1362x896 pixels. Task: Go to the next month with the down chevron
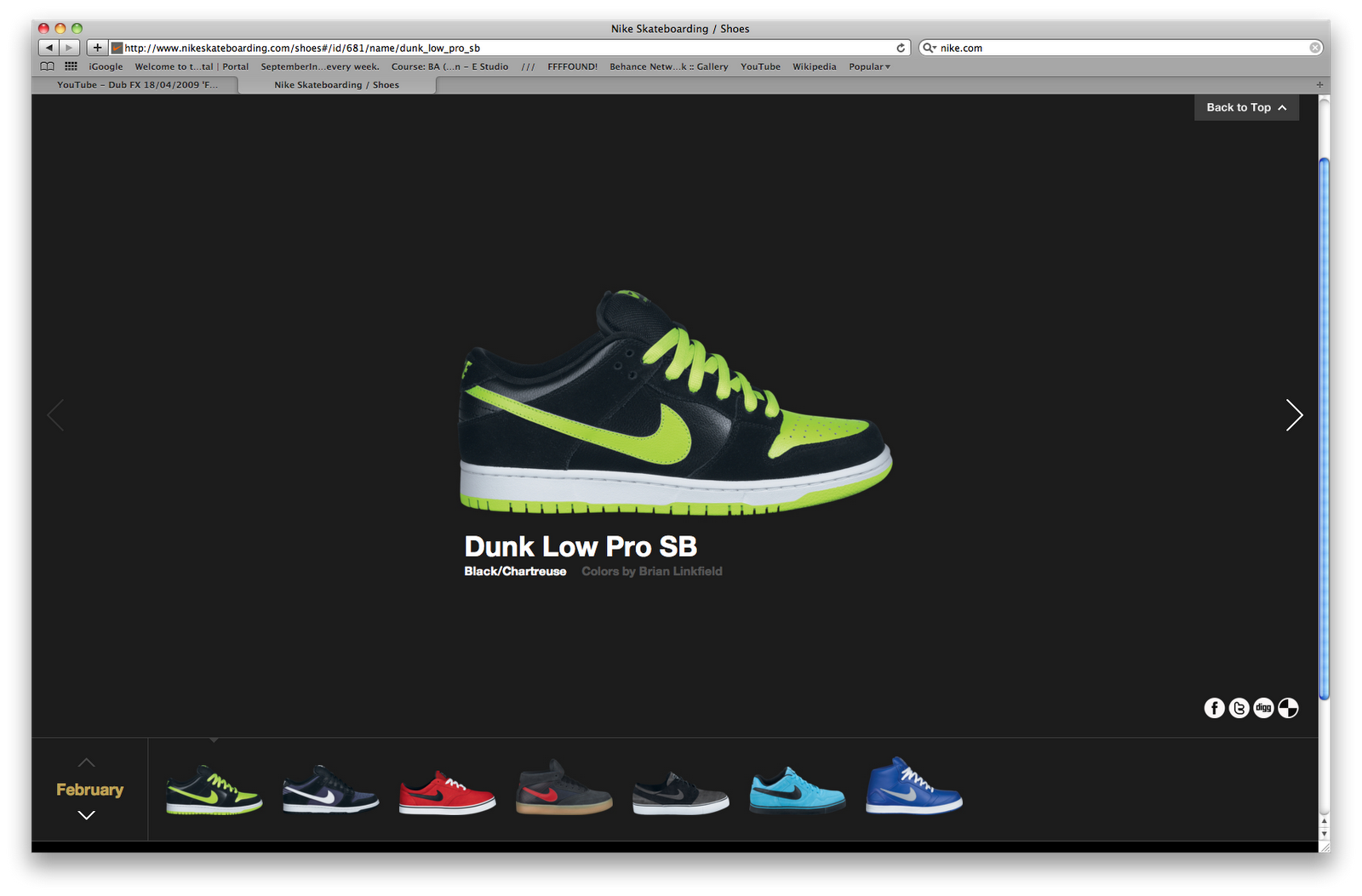click(86, 815)
